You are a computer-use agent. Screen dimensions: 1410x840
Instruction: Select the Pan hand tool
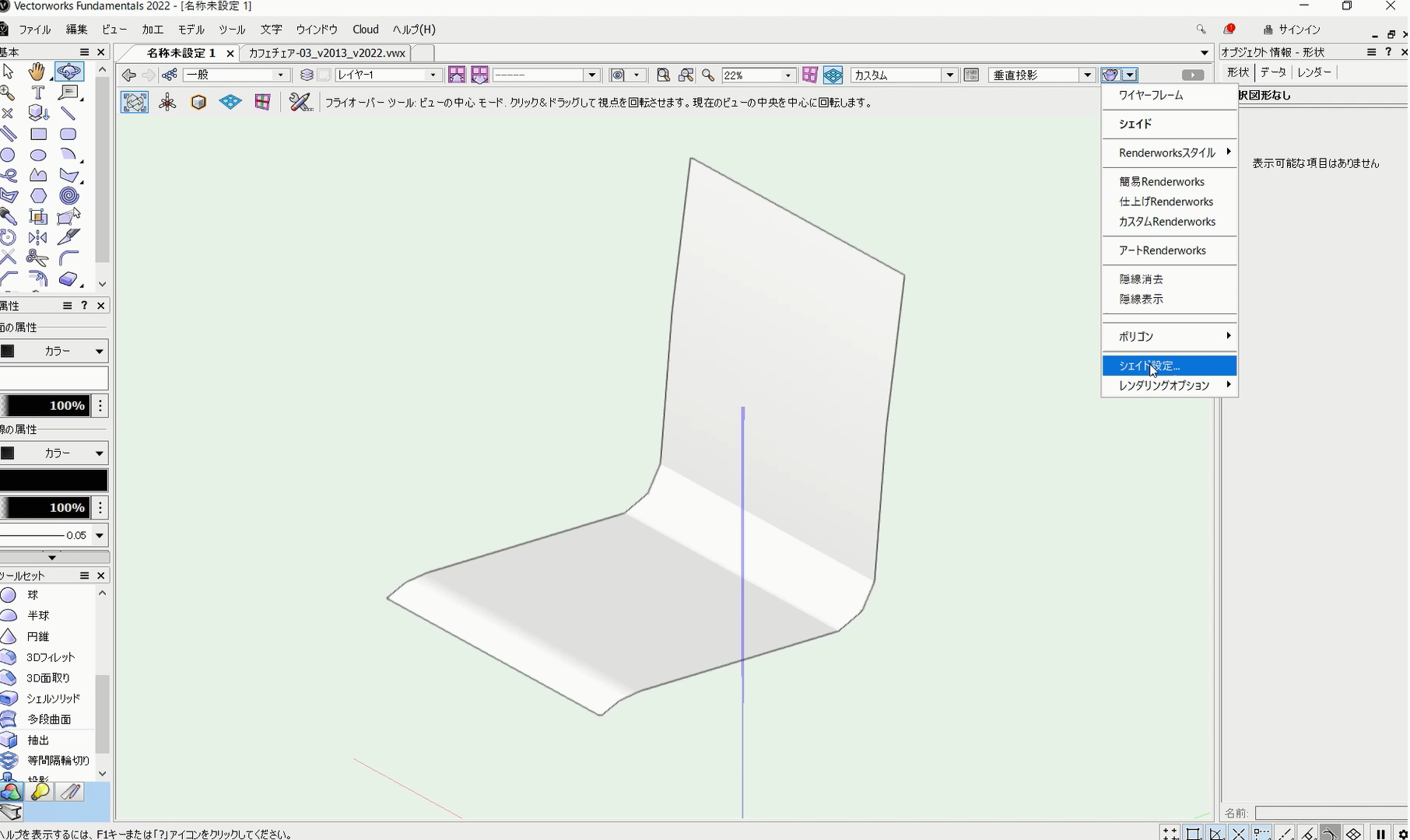(x=37, y=72)
